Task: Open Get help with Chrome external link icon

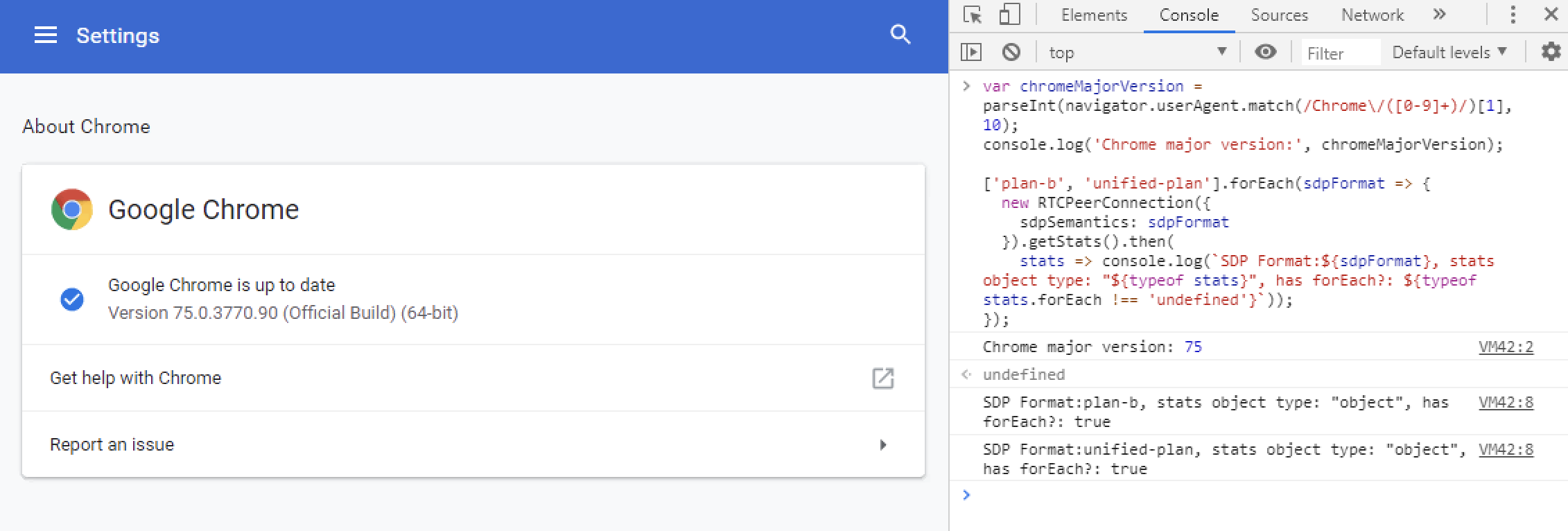Action: (x=882, y=378)
